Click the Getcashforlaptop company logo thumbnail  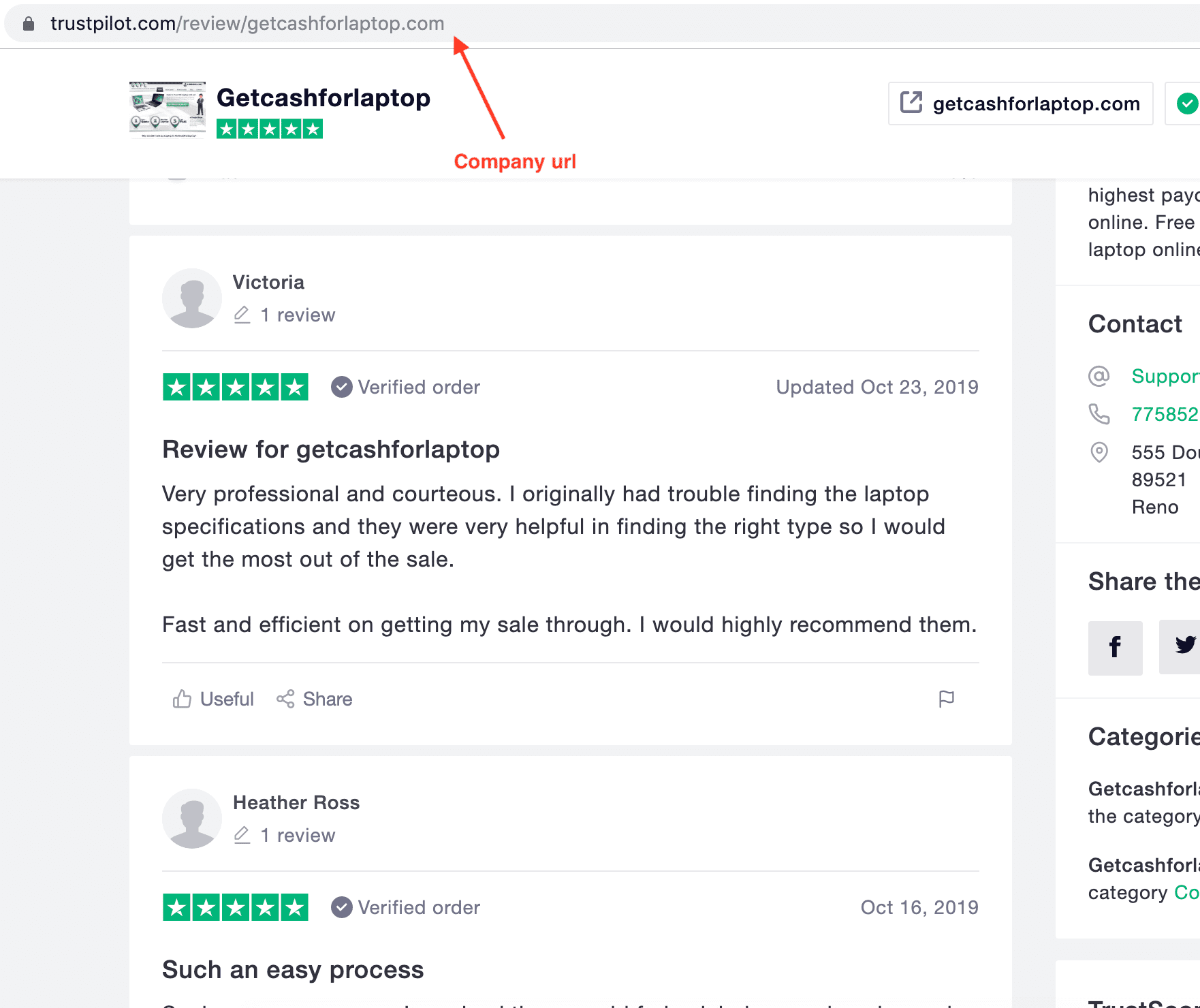point(168,110)
